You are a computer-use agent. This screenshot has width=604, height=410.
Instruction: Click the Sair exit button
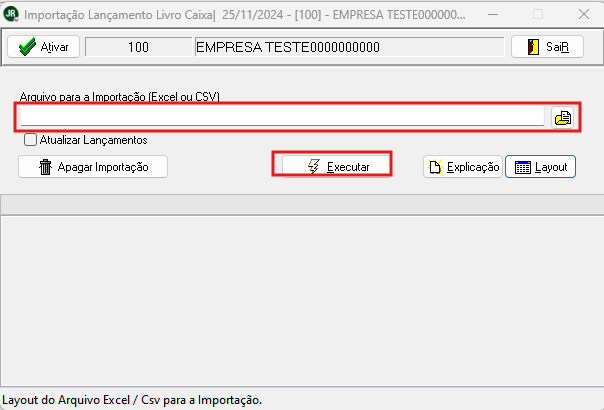547,47
